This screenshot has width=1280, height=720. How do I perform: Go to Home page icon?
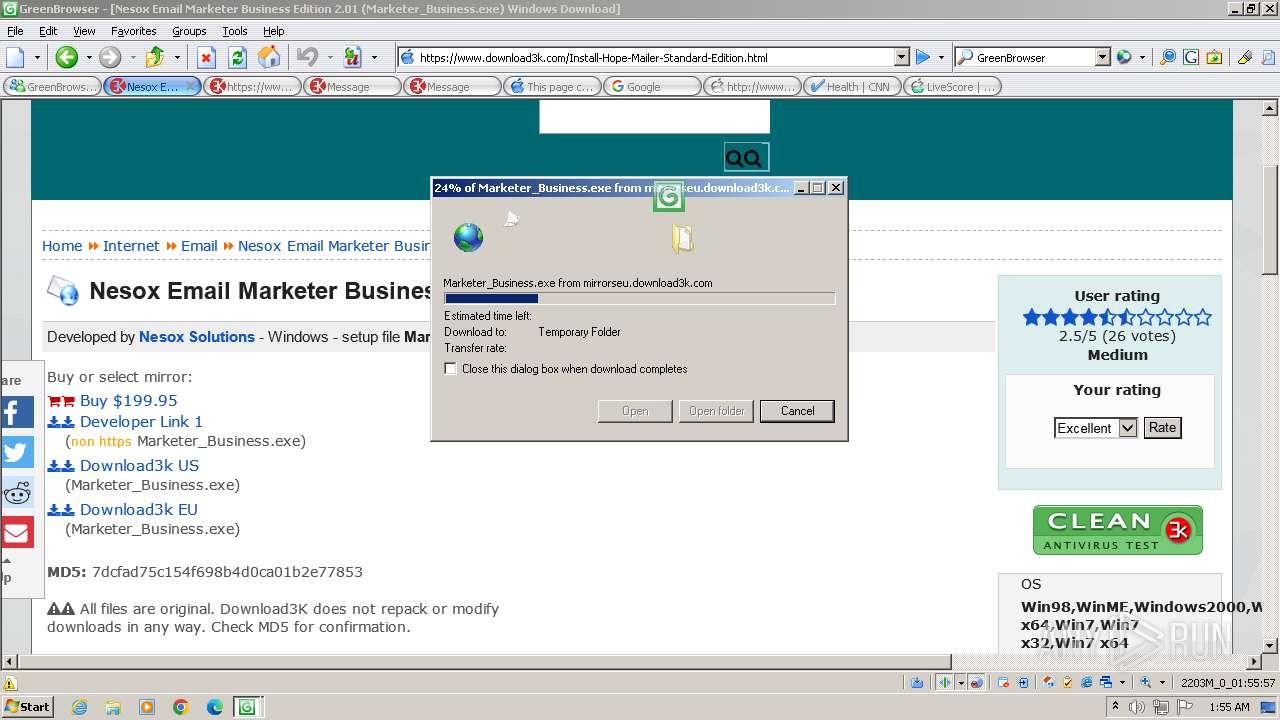[269, 57]
